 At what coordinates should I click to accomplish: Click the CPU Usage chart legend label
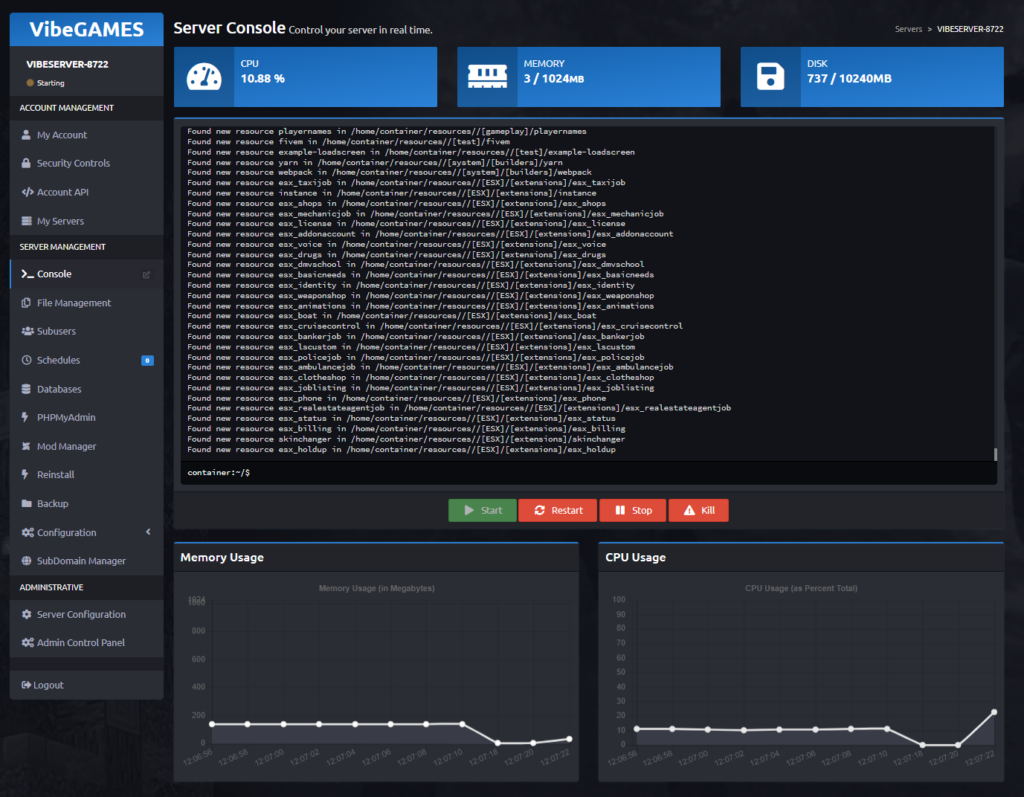pos(801,588)
